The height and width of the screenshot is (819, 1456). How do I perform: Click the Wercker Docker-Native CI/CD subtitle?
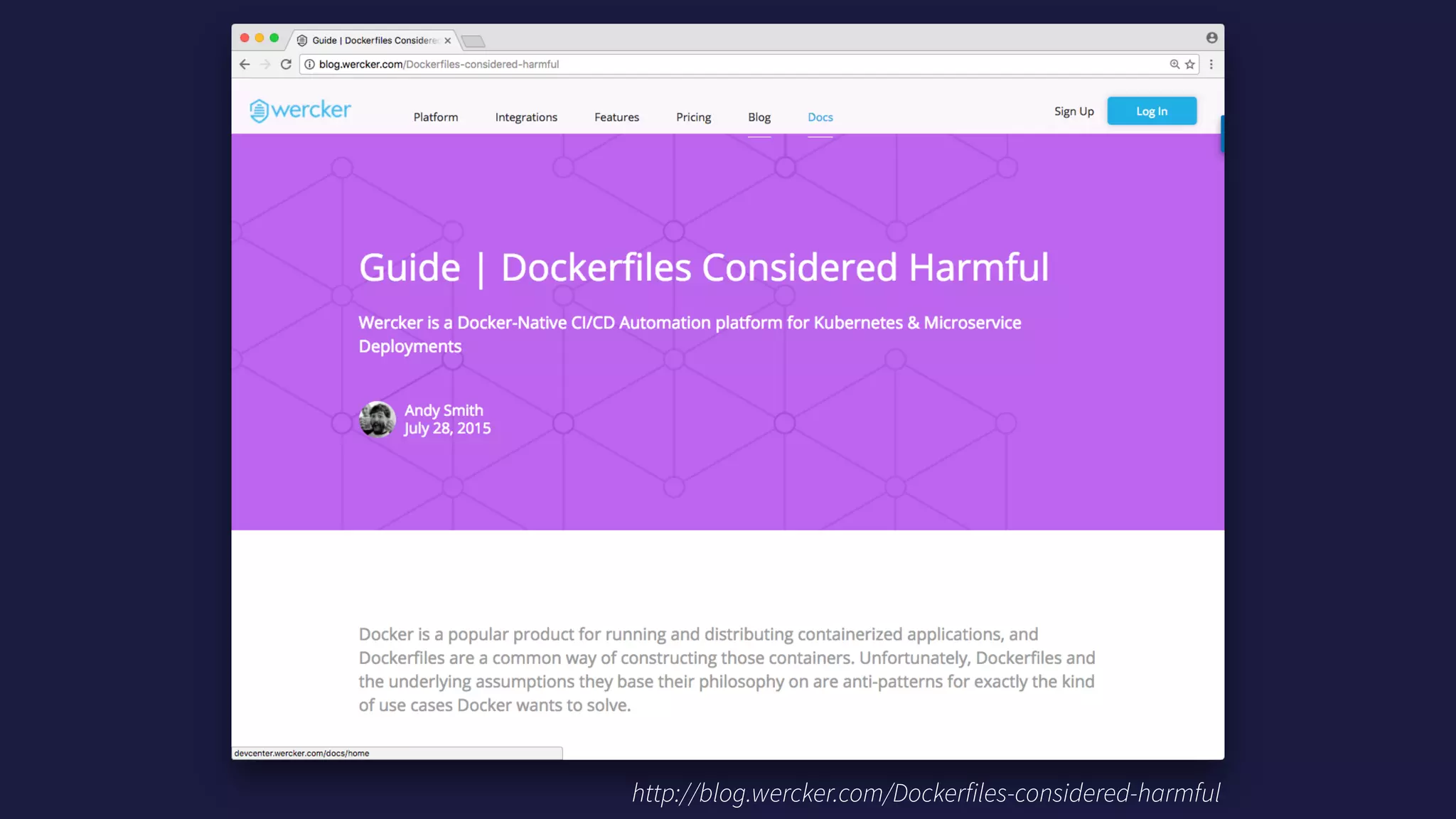pos(690,334)
